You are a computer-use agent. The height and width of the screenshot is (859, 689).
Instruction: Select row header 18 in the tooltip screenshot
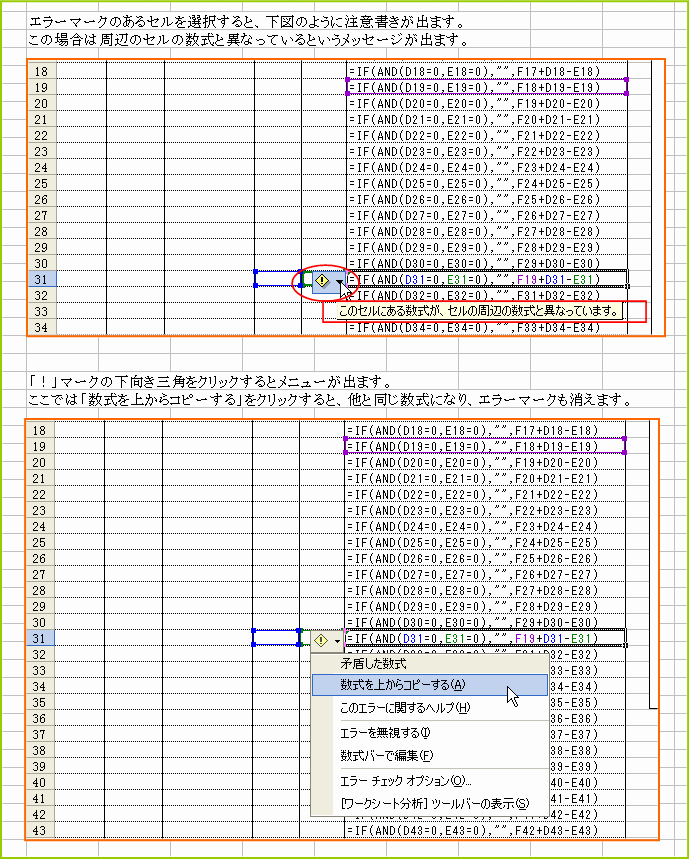click(x=42, y=72)
